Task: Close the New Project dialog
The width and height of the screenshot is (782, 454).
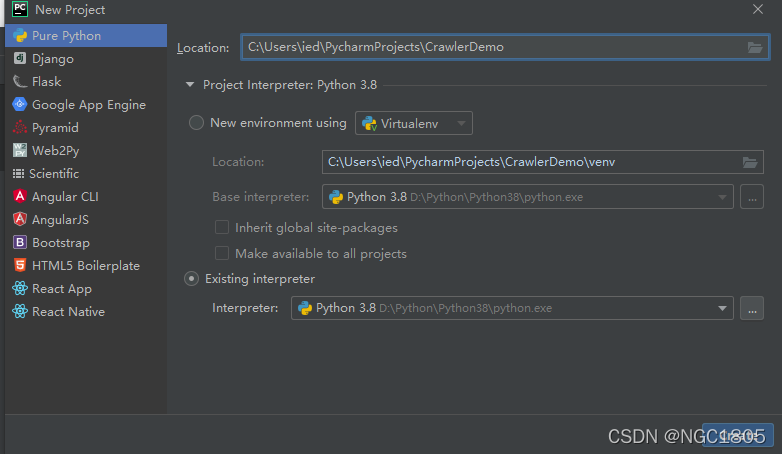Action: point(758,9)
